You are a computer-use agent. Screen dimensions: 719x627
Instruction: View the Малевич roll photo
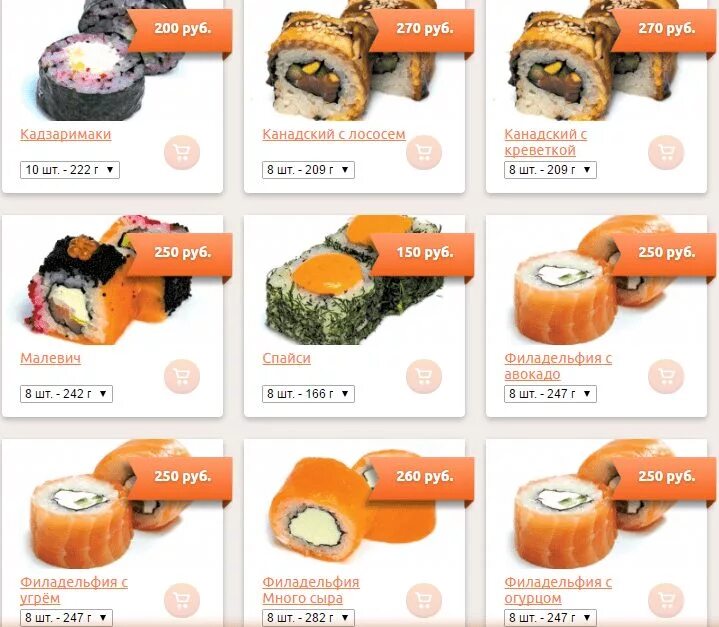click(x=108, y=280)
